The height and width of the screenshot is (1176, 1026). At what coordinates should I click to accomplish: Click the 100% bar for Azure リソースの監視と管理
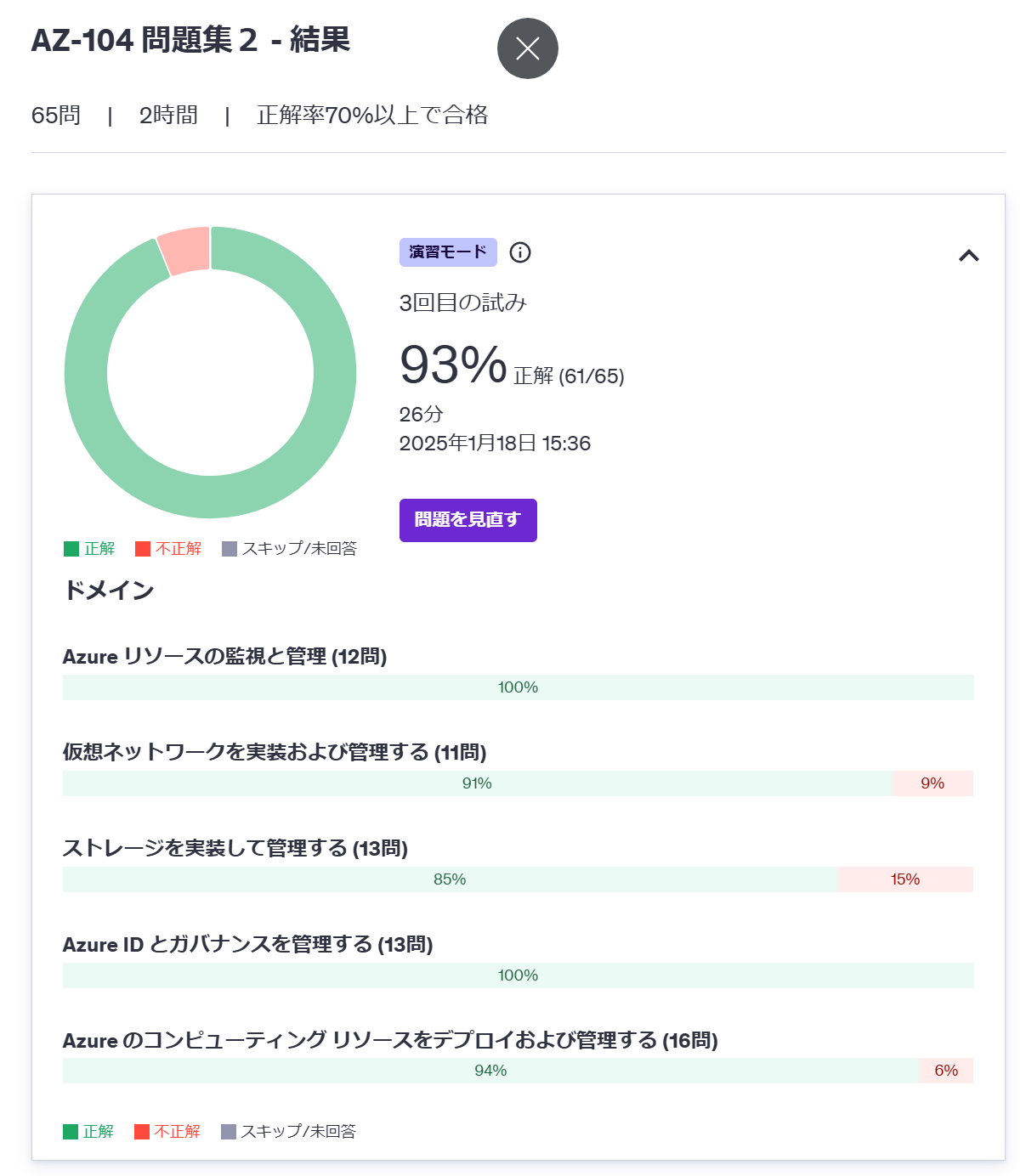pyautogui.click(x=519, y=687)
